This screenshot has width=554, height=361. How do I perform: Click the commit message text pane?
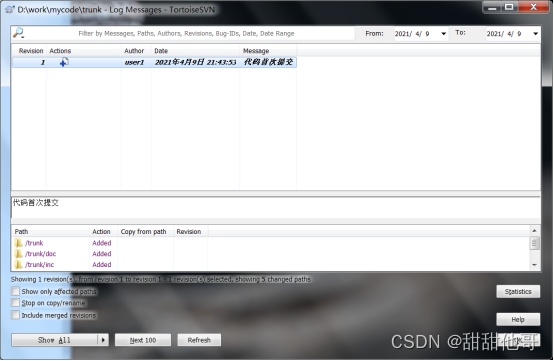coord(276,208)
